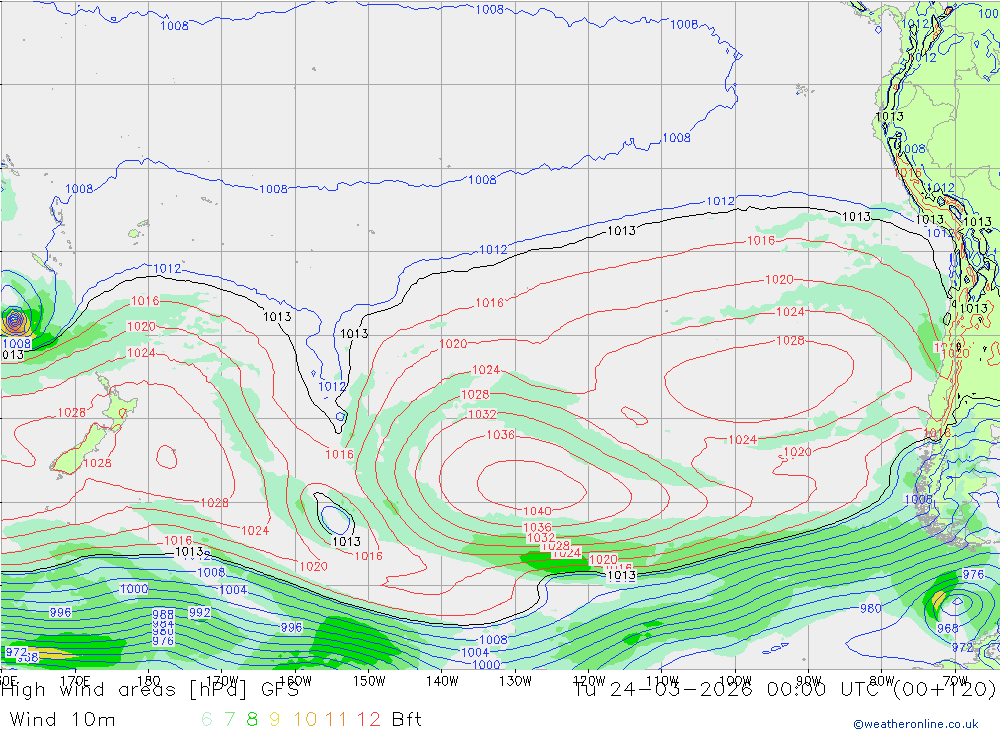This screenshot has height=733, width=1000.
Task: Click the Beaufort 8 legend number
Action: 252,720
